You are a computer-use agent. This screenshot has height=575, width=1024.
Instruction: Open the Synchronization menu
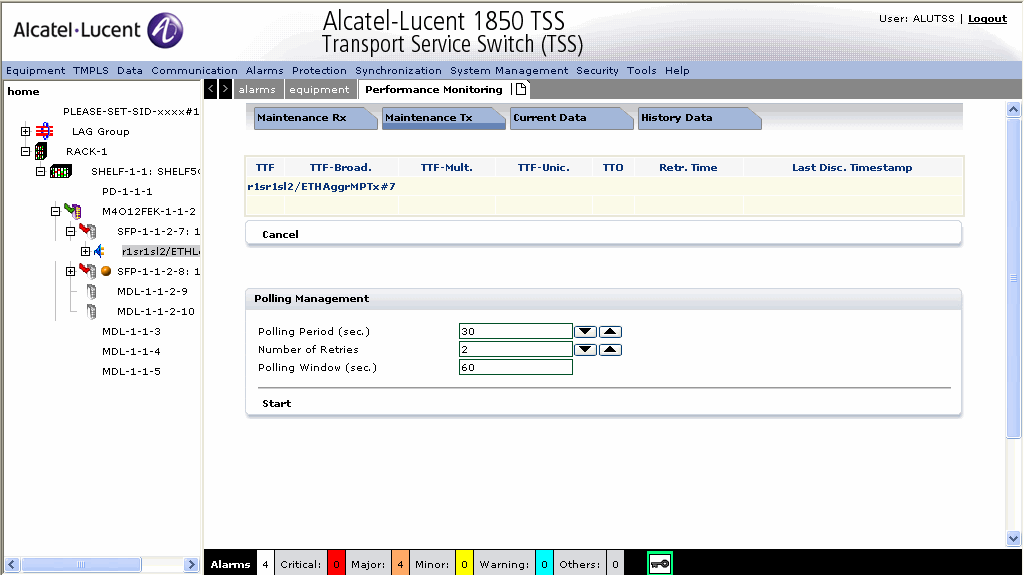398,71
